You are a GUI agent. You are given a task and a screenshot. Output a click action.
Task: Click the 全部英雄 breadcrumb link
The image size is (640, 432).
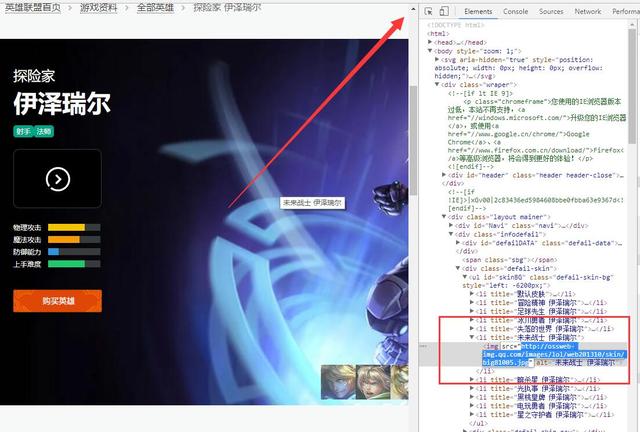(155, 7)
